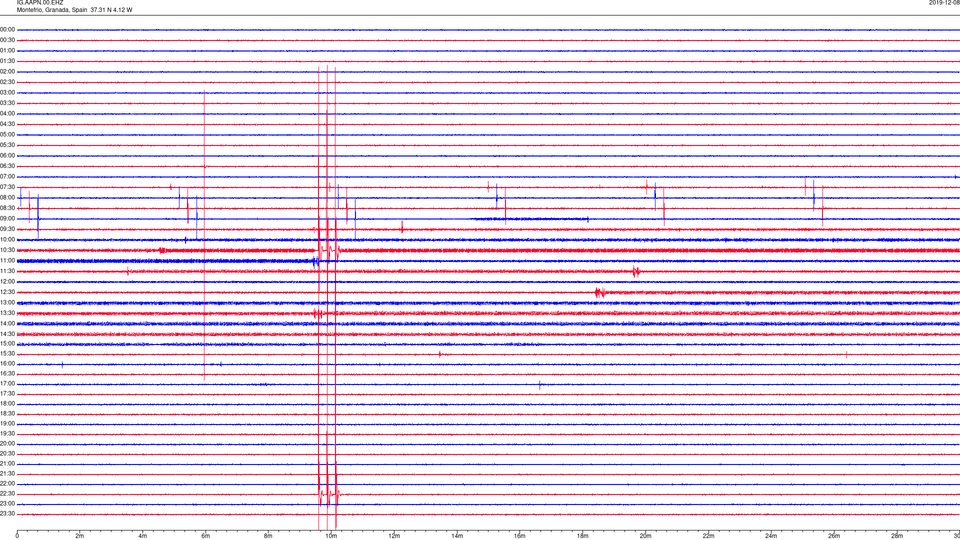Image resolution: width=960 pixels, height=540 pixels.
Task: Click the 12:00 time label
Action: click(x=7, y=282)
